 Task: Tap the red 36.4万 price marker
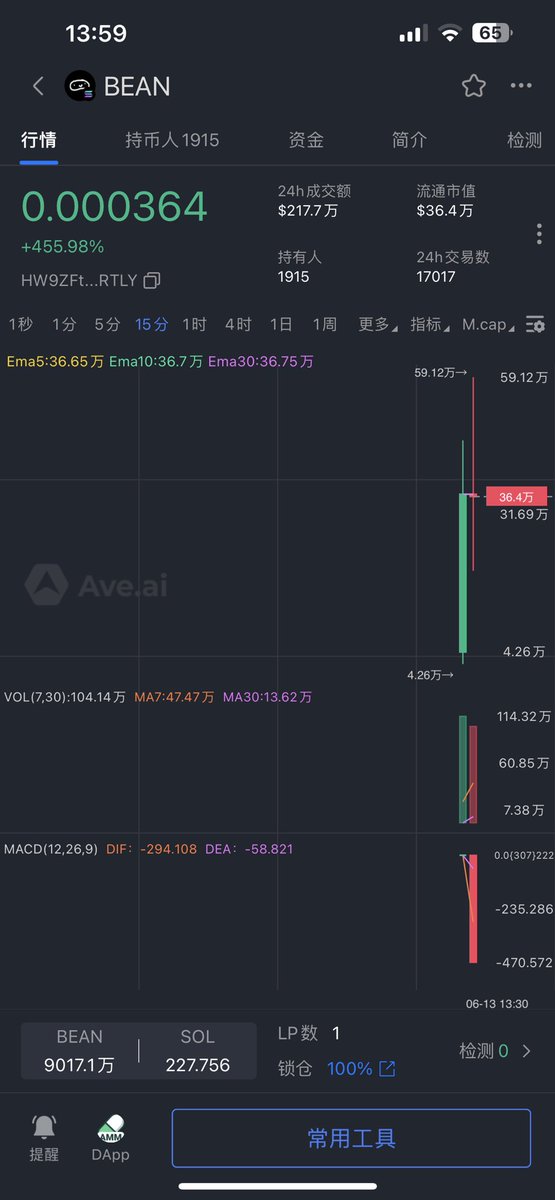click(517, 496)
